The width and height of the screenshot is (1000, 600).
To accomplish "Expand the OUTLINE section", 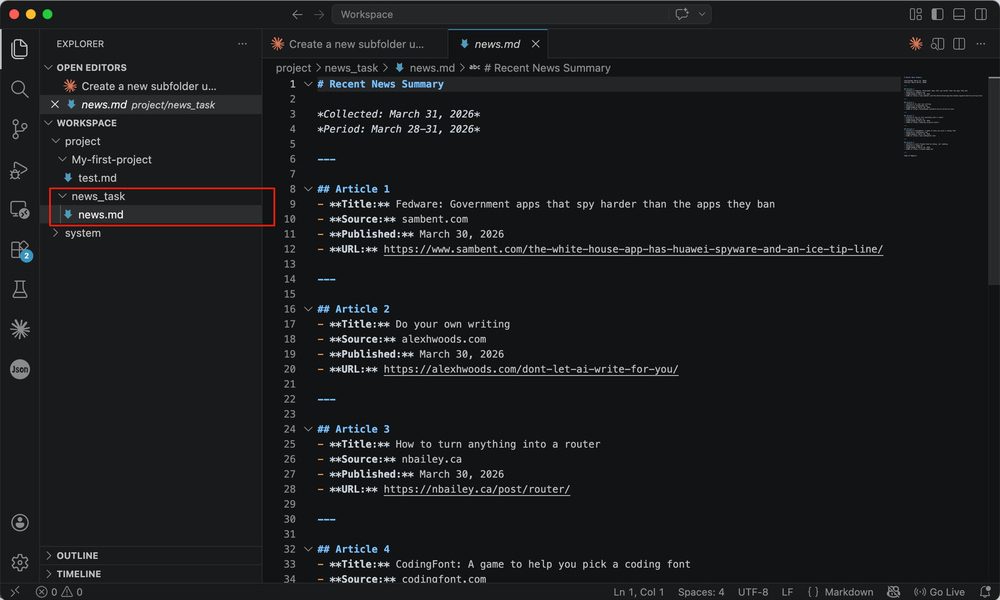I will tap(77, 556).
